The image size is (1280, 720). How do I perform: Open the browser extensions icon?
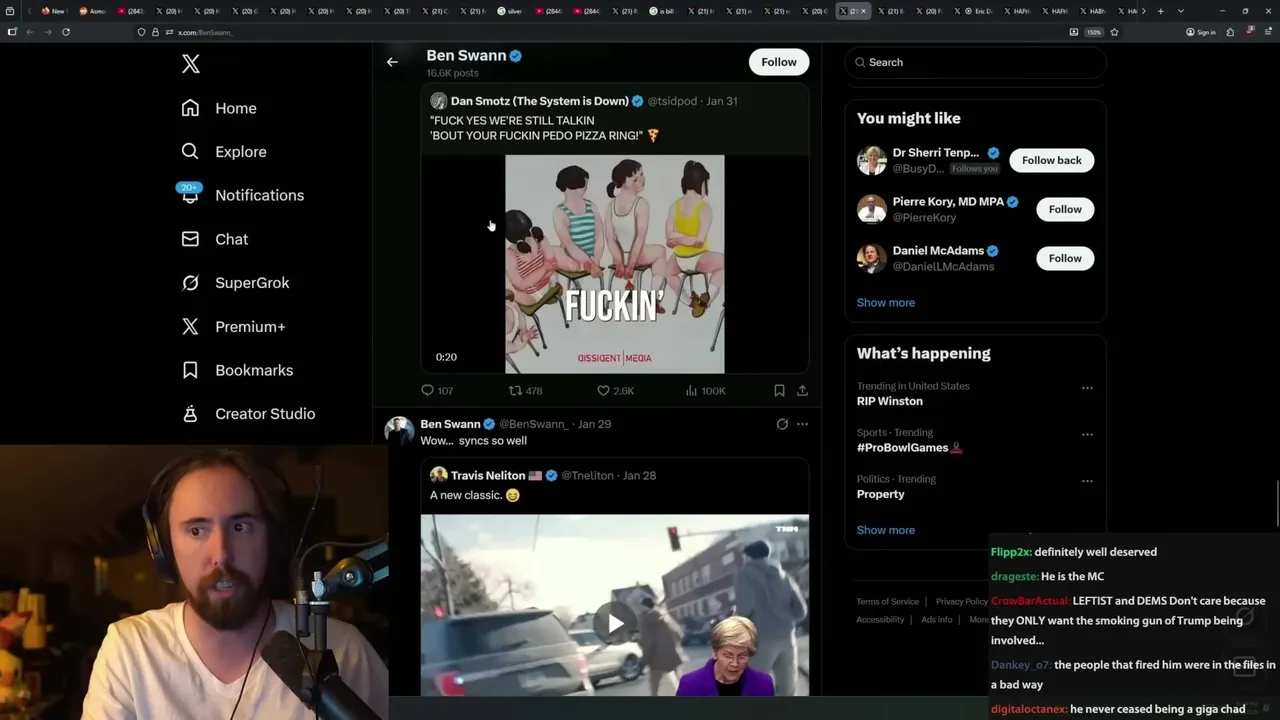(x=1230, y=32)
